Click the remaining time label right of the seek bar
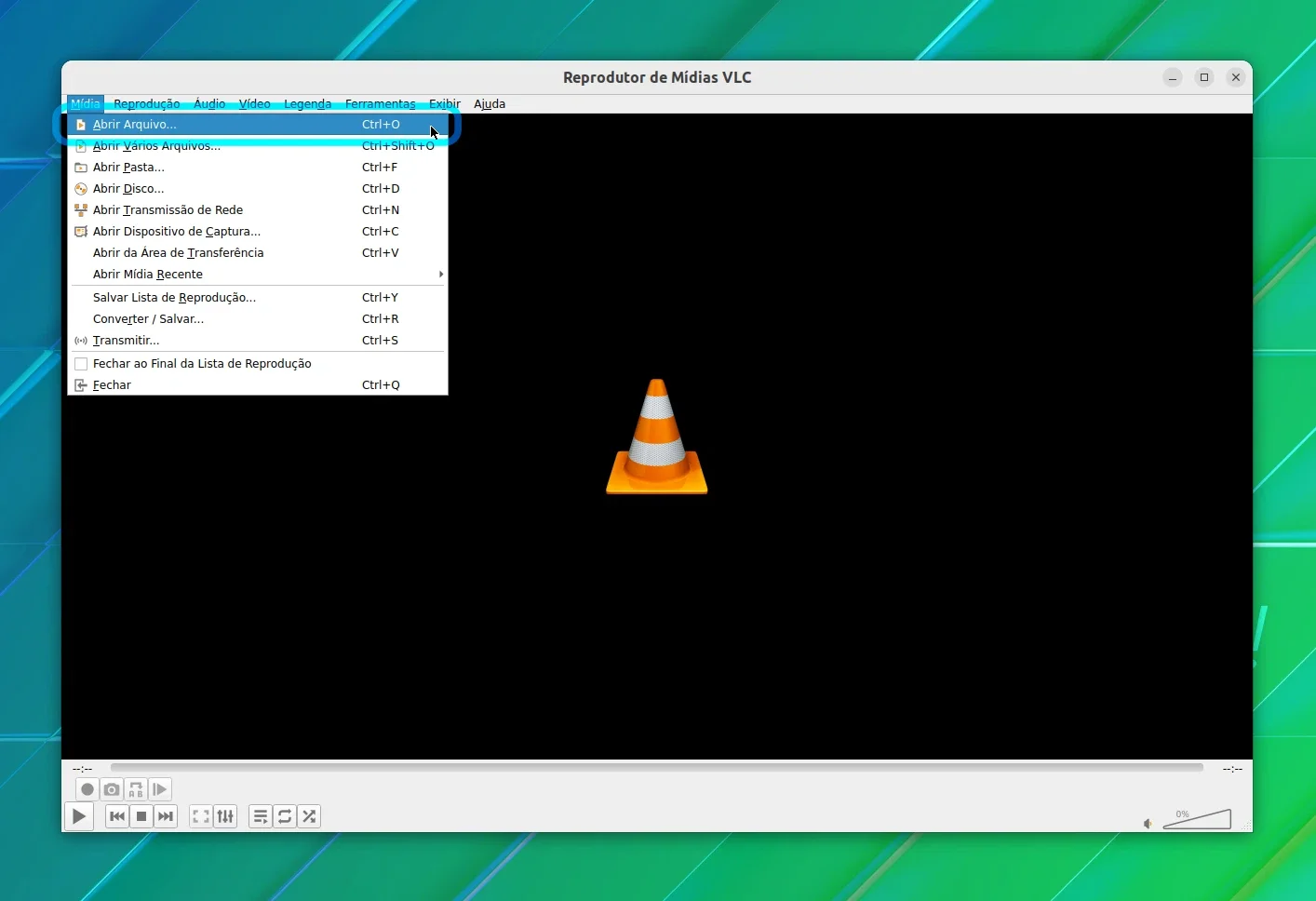Image resolution: width=1316 pixels, height=901 pixels. [1232, 769]
